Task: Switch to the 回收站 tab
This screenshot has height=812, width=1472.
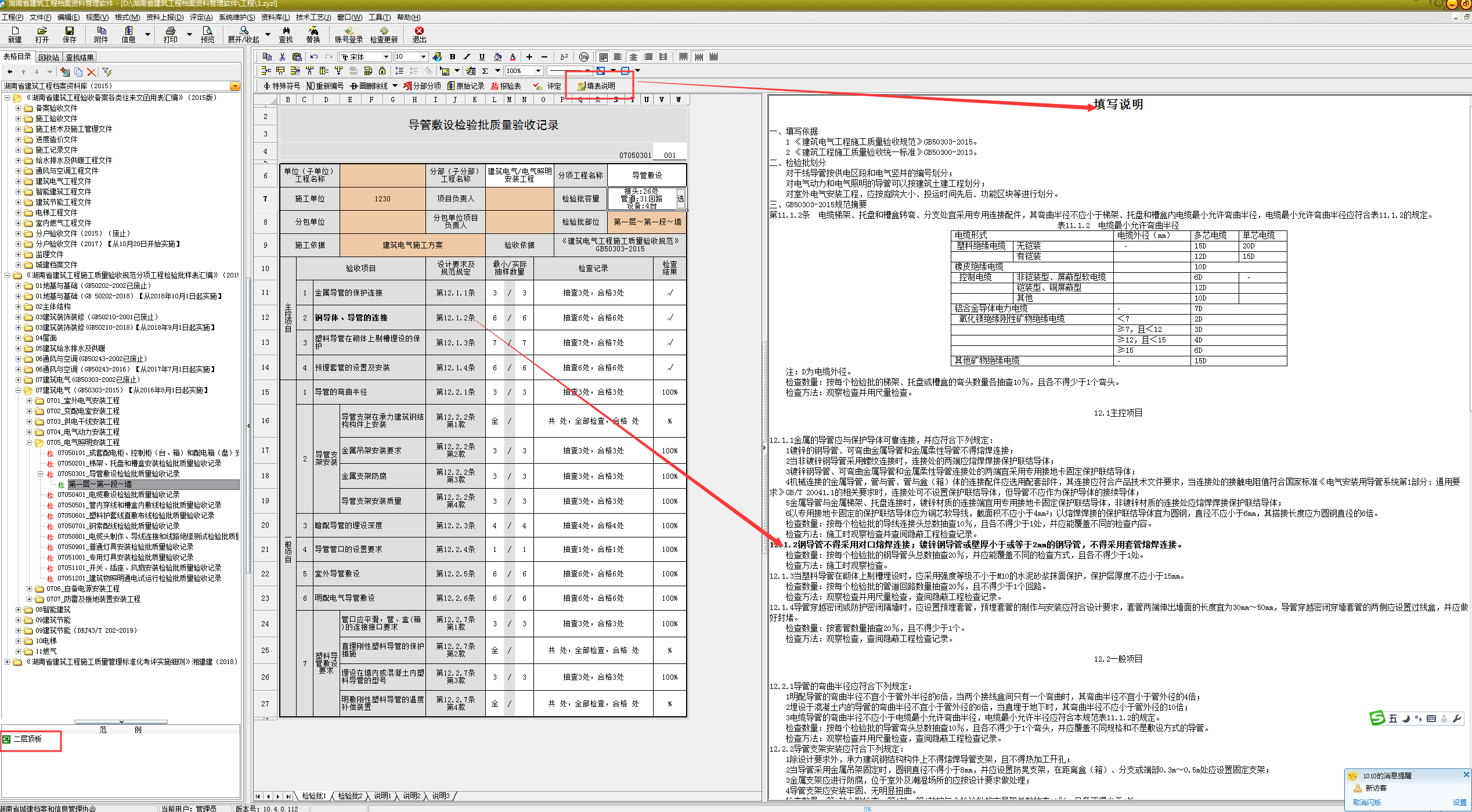Action: pyautogui.click(x=49, y=57)
